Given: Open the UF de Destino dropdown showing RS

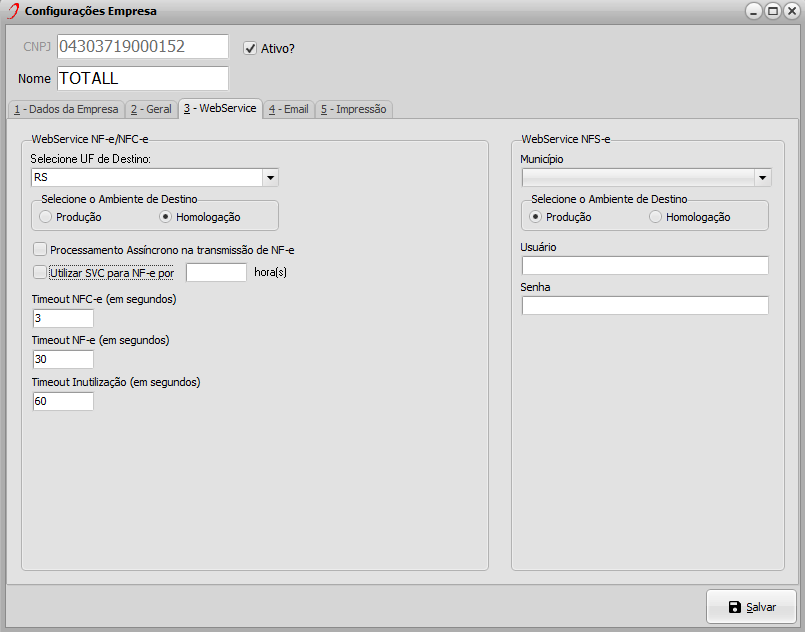Looking at the screenshot, I should coord(150,177).
